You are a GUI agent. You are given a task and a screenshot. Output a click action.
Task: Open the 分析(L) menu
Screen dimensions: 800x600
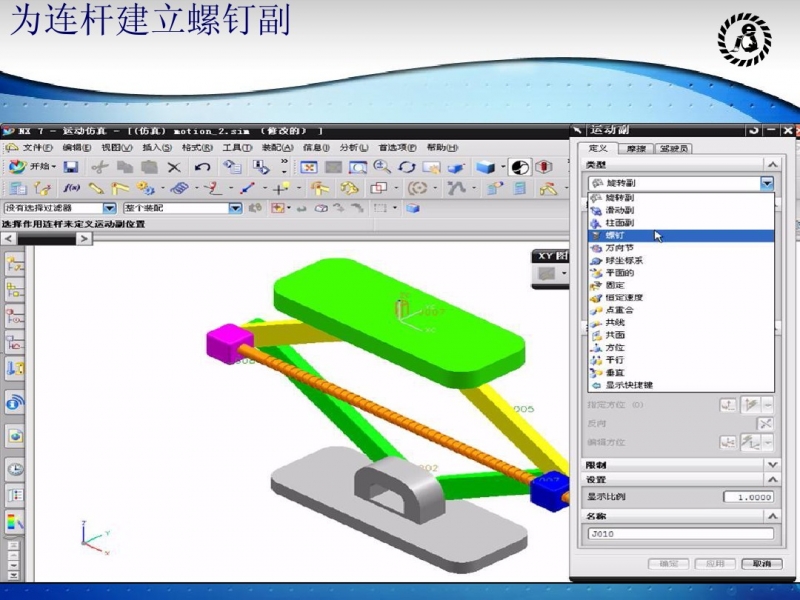point(354,147)
